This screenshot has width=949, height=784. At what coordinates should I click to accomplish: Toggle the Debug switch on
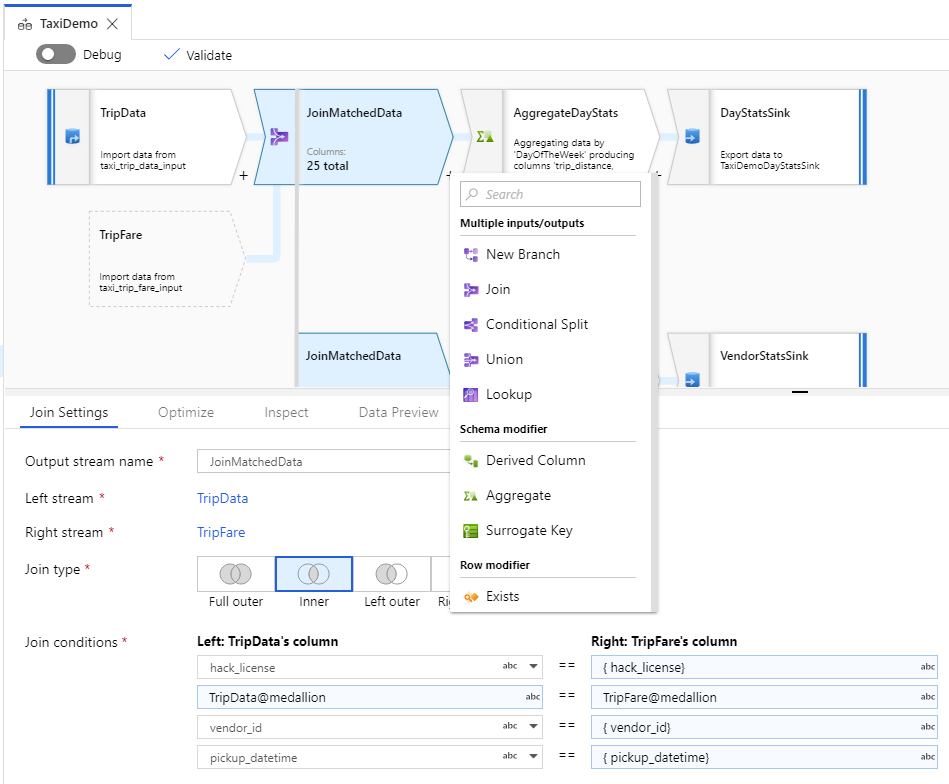tap(56, 55)
